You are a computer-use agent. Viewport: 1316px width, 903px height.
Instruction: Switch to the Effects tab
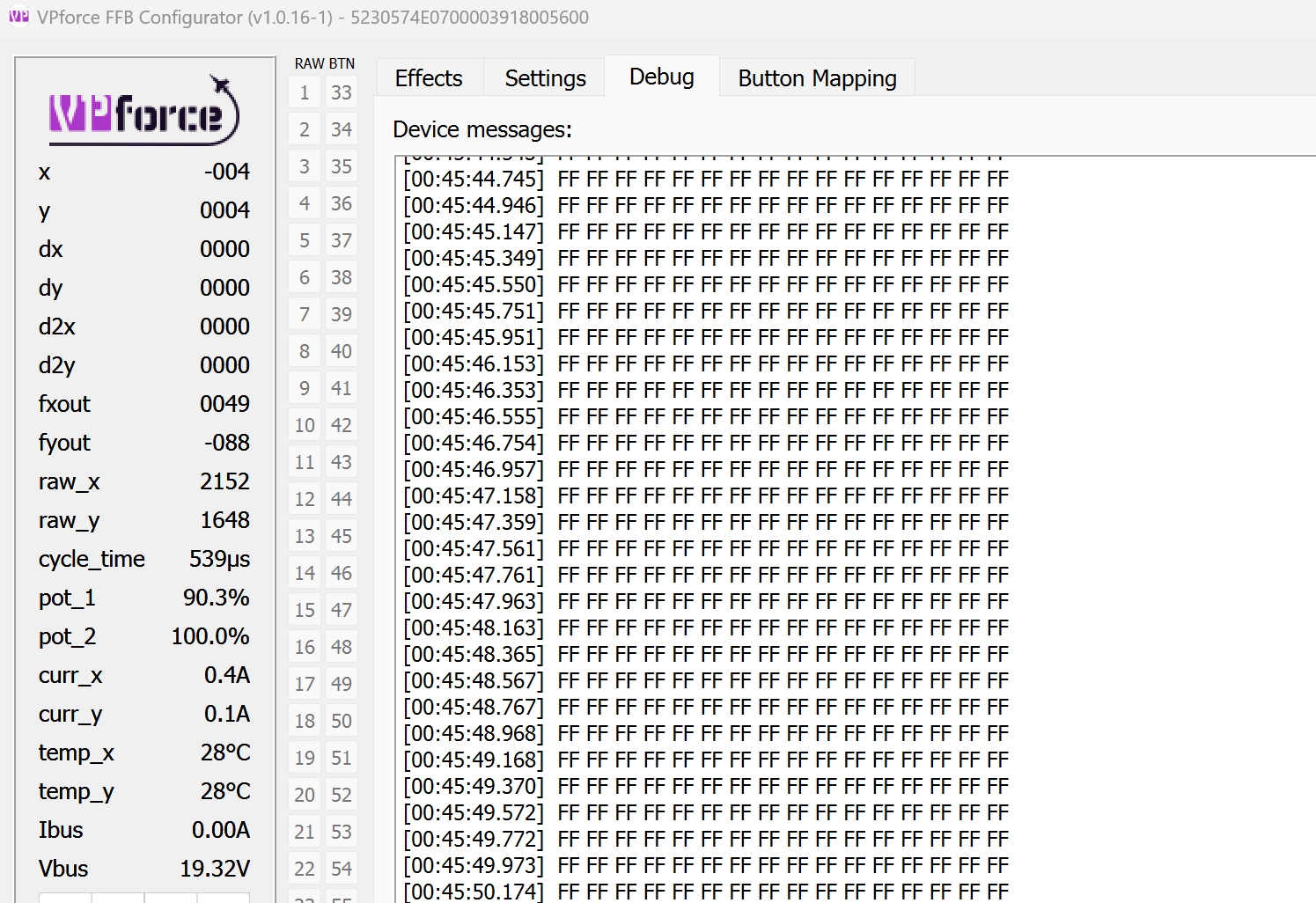[429, 77]
